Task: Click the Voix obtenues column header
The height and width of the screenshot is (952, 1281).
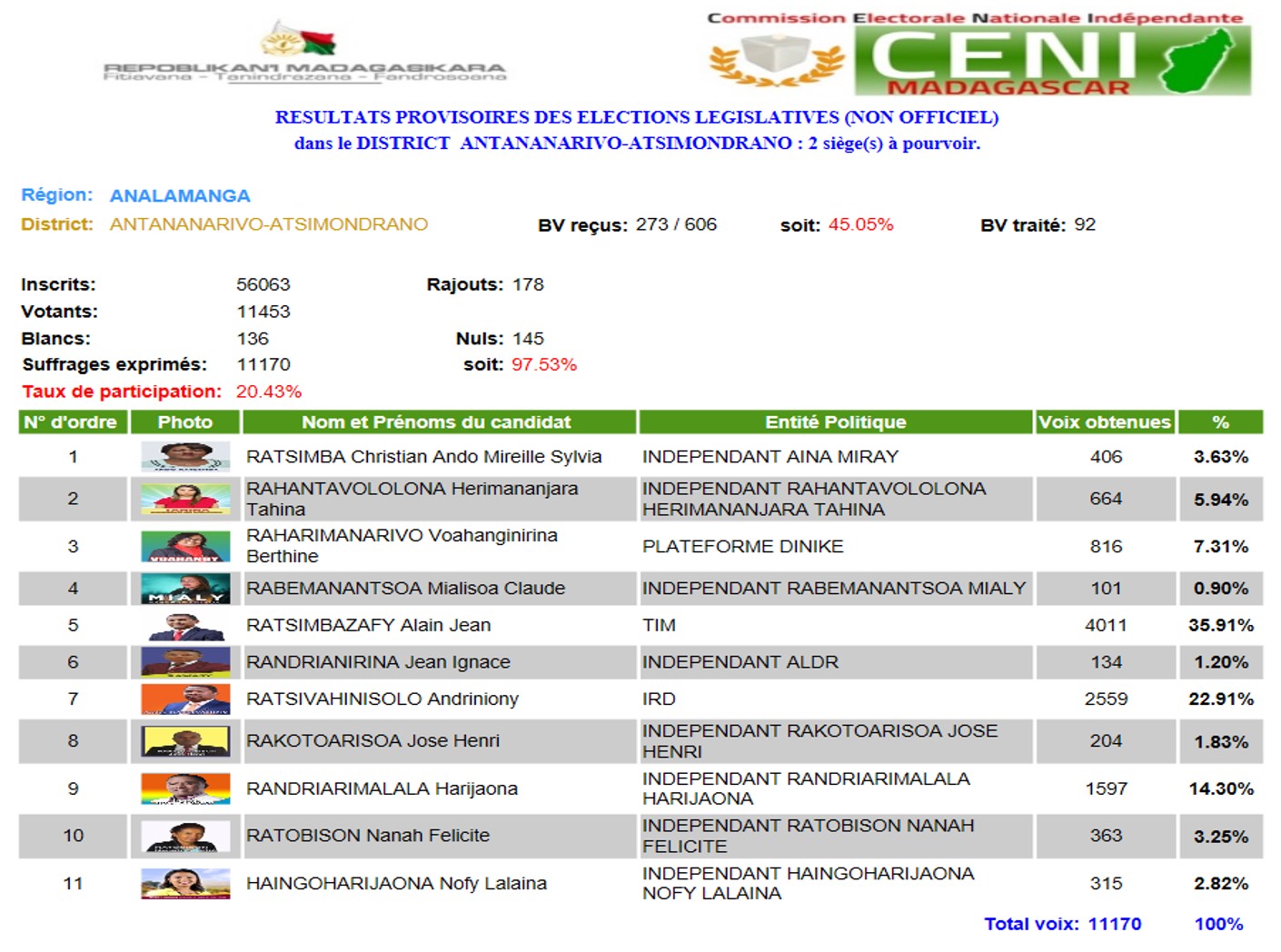Action: click(x=1106, y=421)
